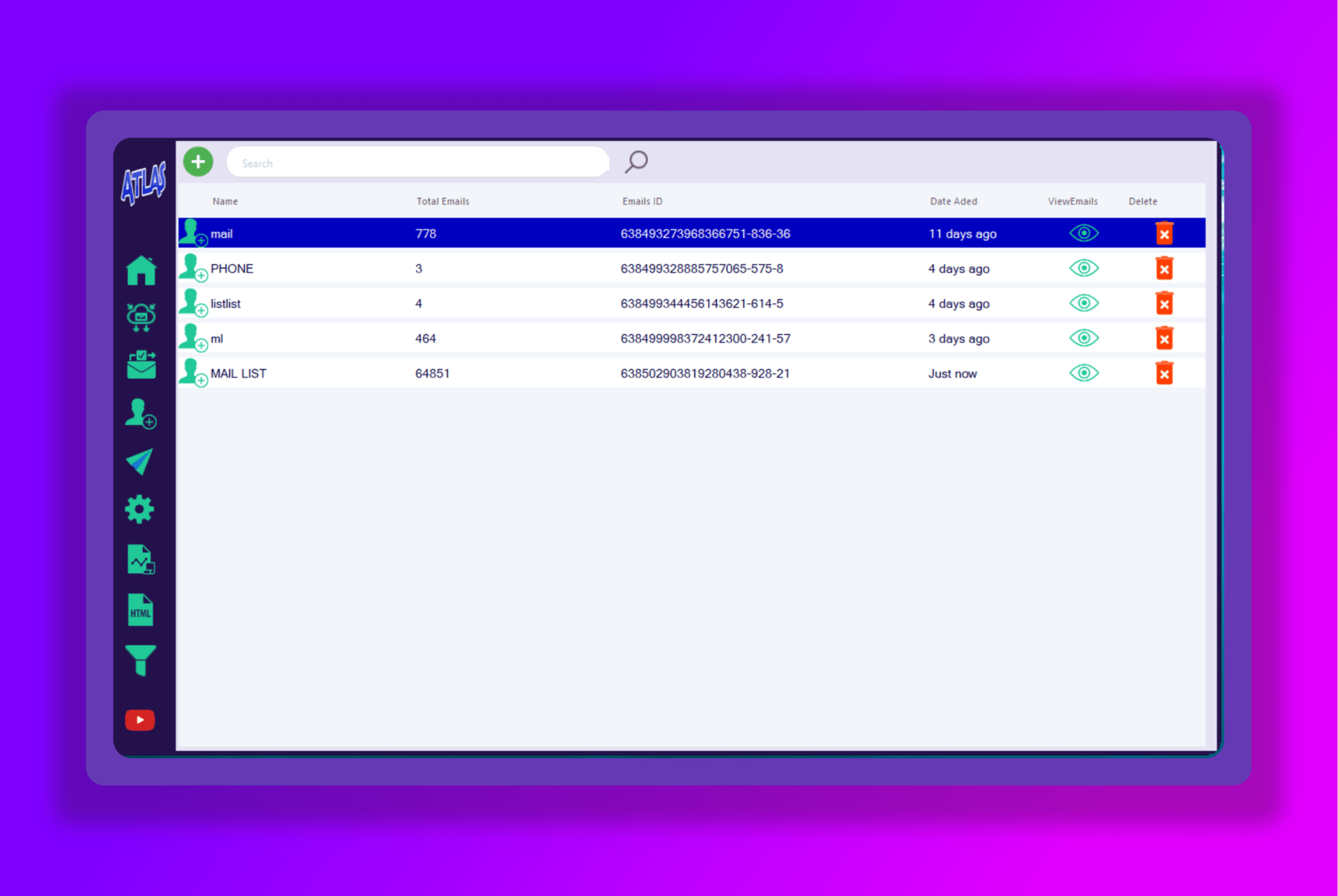The image size is (1338, 896).
Task: Click the magnifier search icon
Action: (x=636, y=162)
